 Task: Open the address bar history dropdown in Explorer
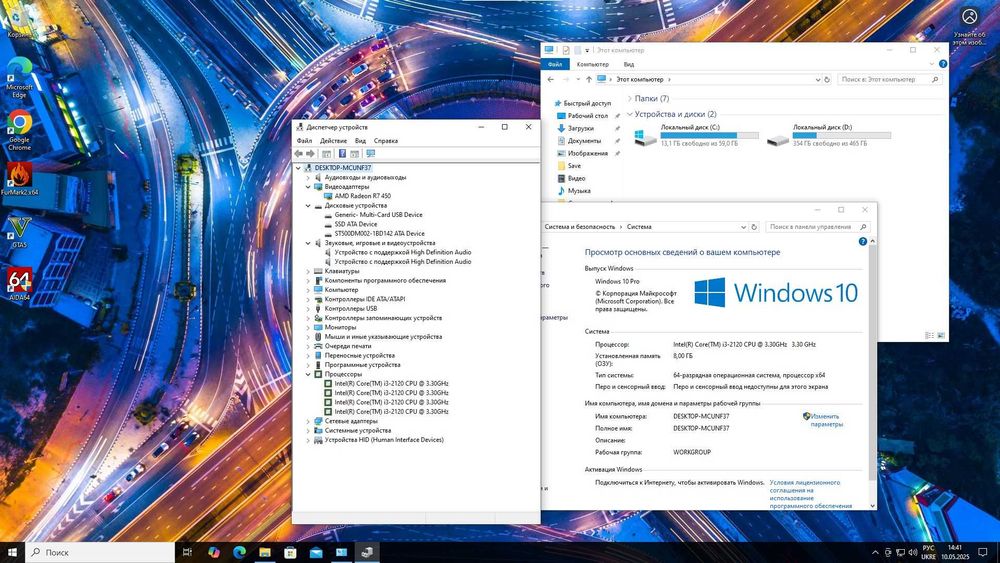pyautogui.click(x=818, y=80)
